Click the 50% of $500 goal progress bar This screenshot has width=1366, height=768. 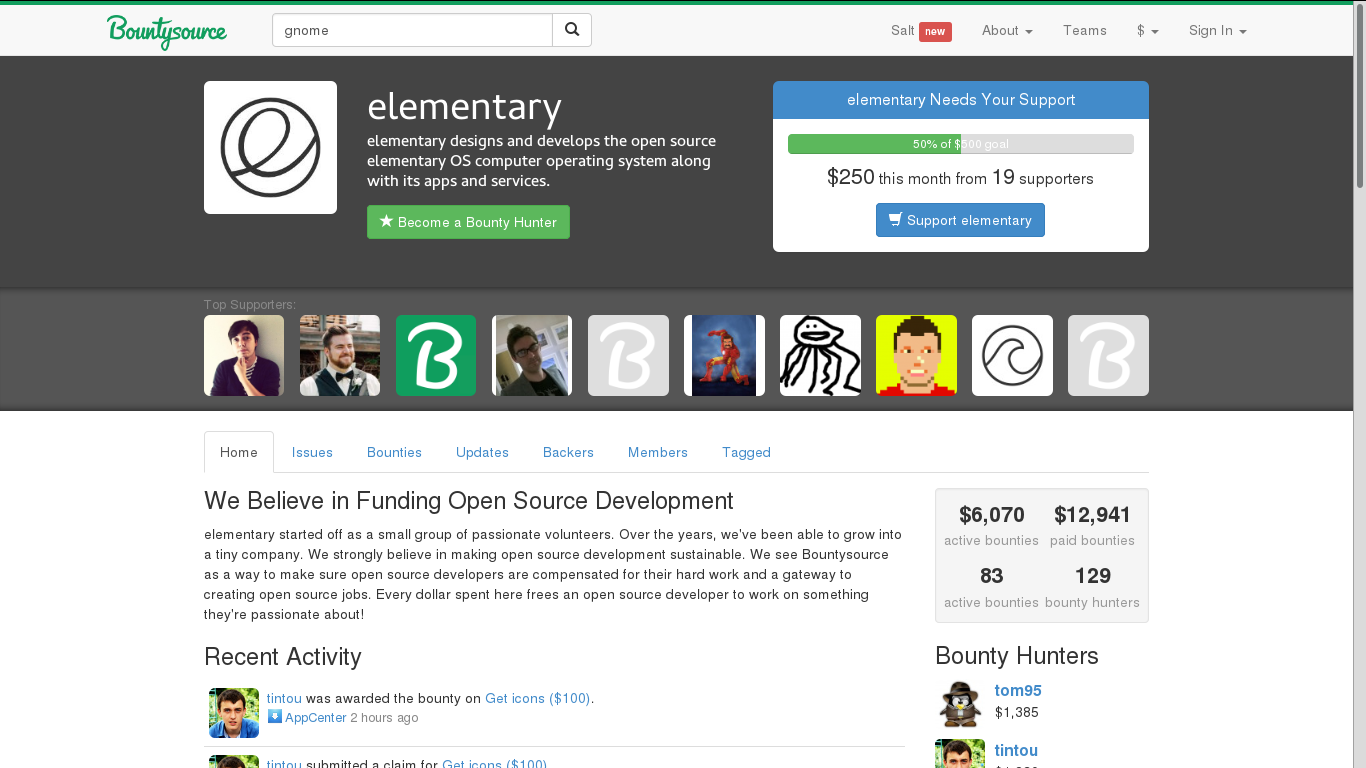[x=960, y=144]
